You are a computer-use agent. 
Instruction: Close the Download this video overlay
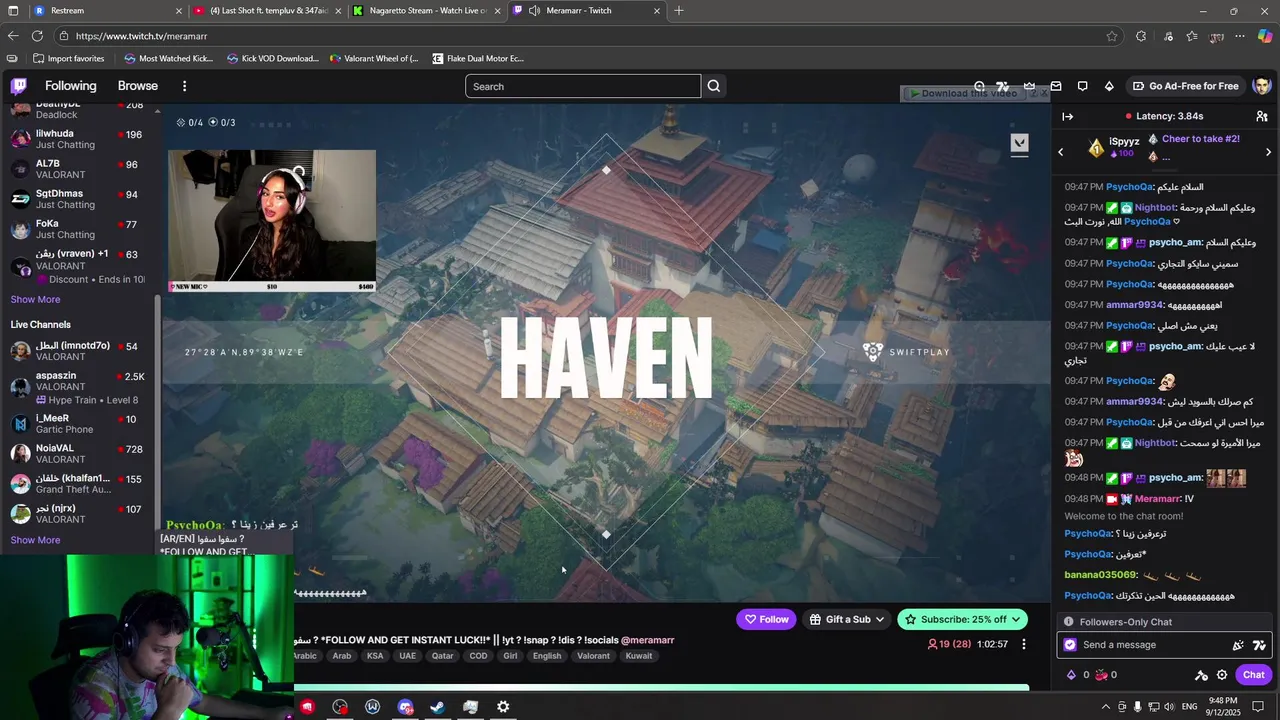[1044, 93]
